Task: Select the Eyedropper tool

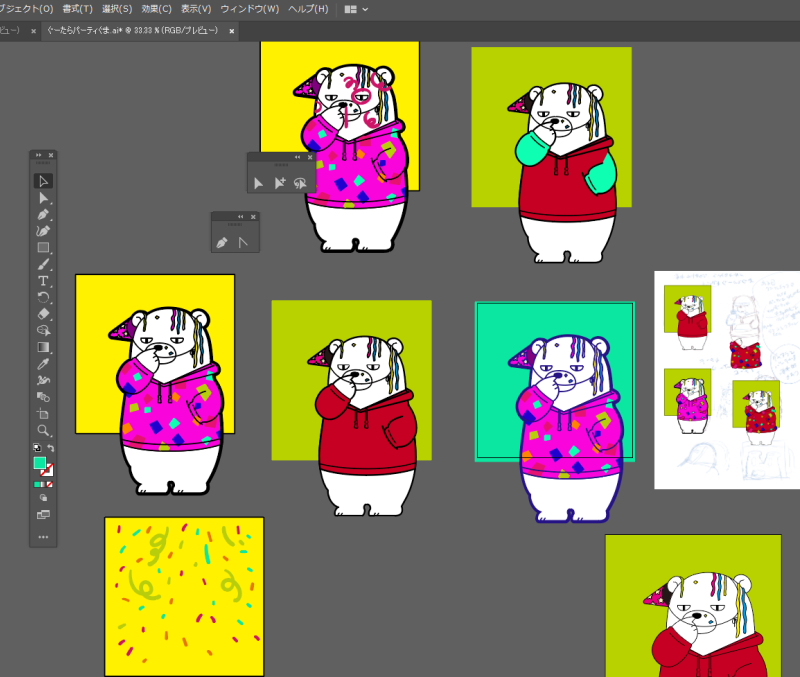Action: tap(43, 363)
